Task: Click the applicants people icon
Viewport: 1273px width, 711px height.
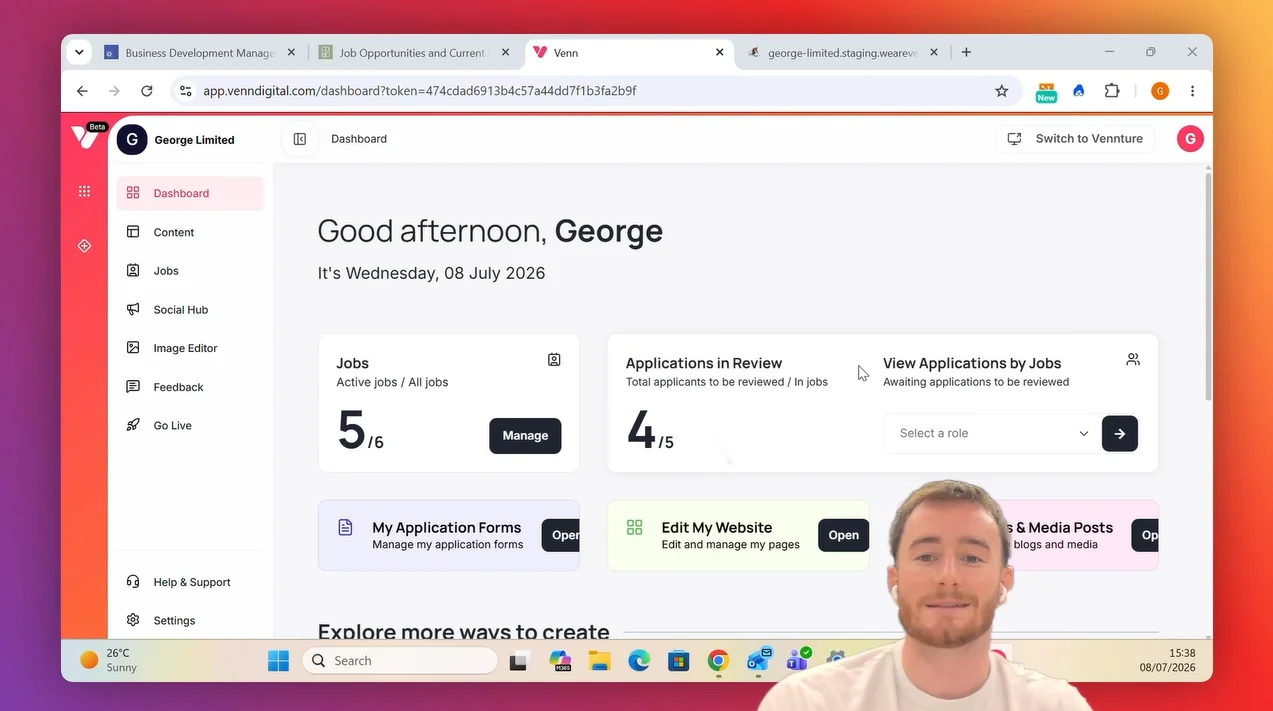Action: click(x=1133, y=359)
